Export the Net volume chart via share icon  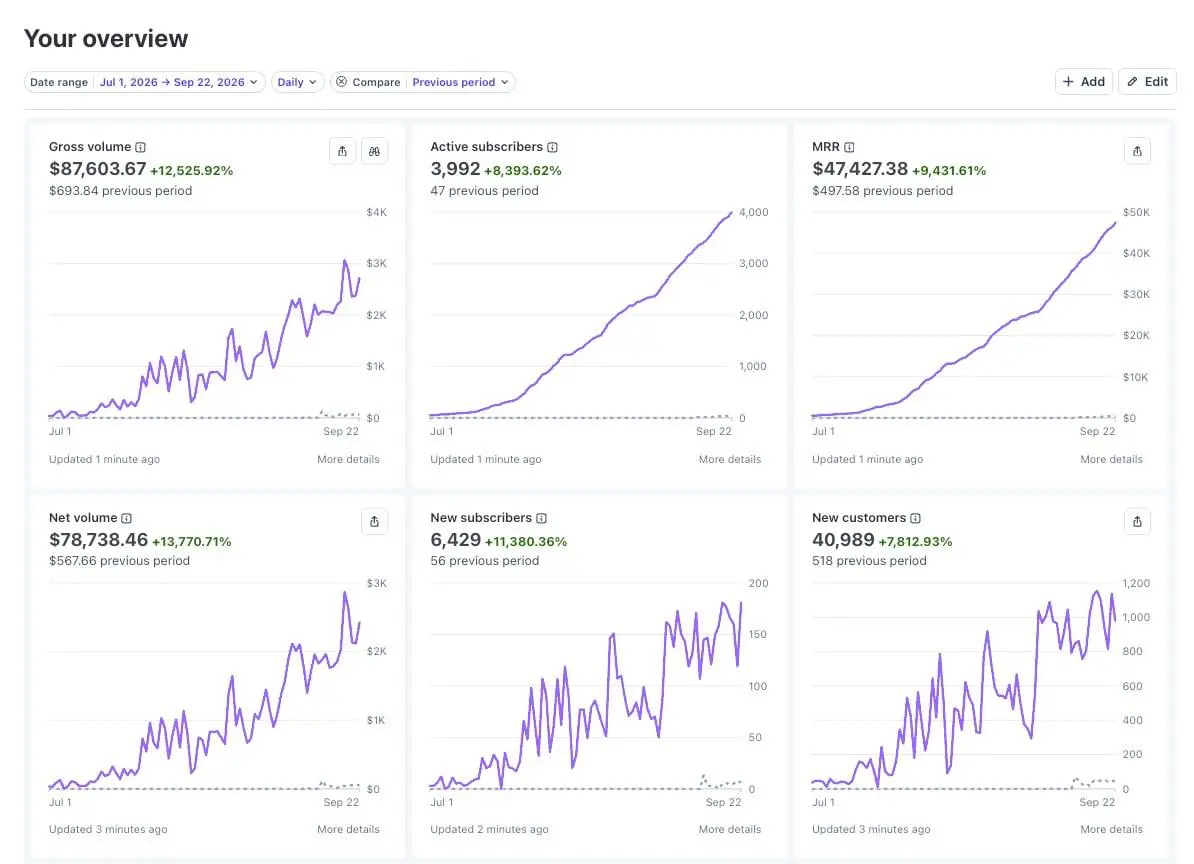[x=374, y=521]
